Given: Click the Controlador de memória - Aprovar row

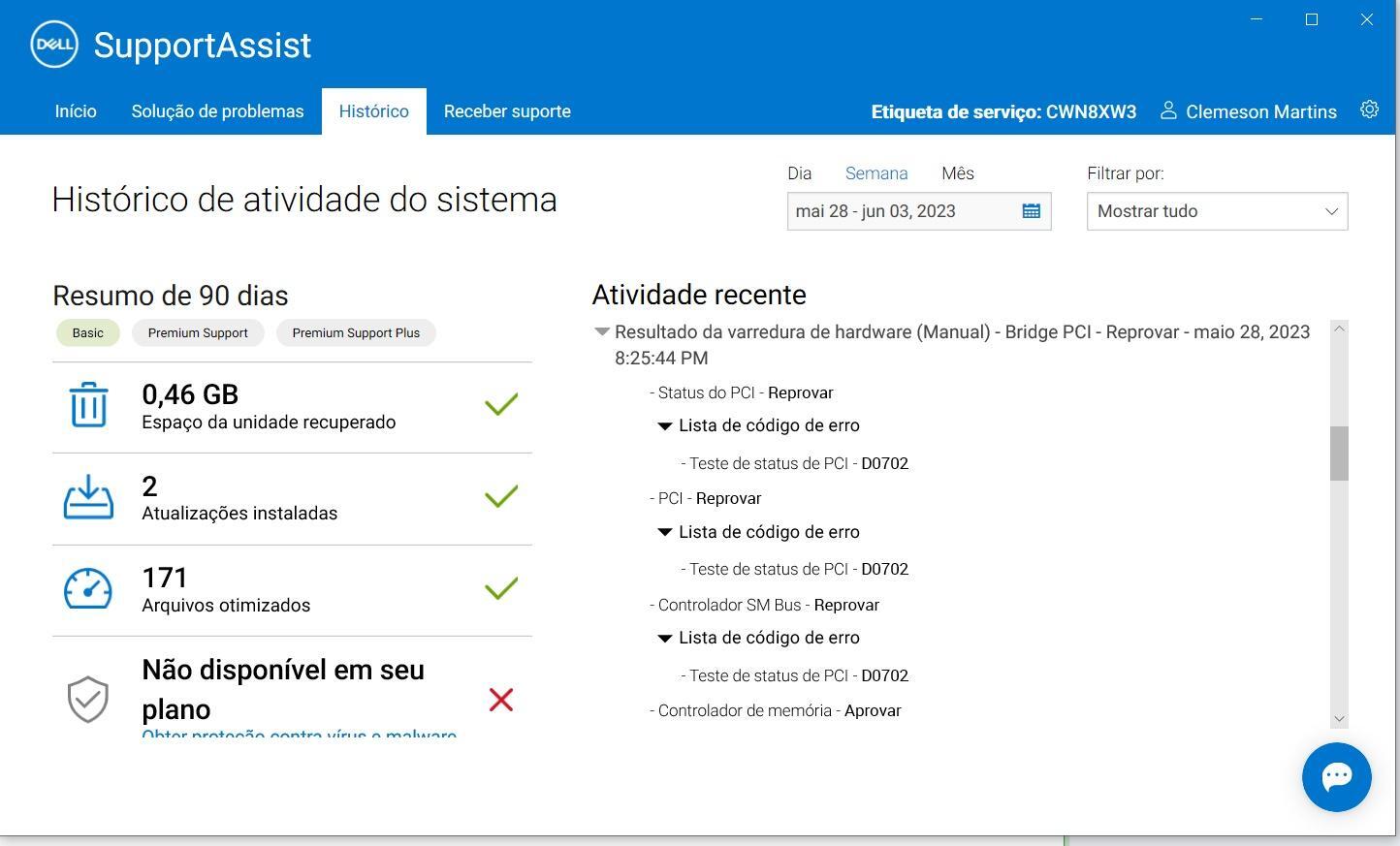Looking at the screenshot, I should [x=776, y=710].
